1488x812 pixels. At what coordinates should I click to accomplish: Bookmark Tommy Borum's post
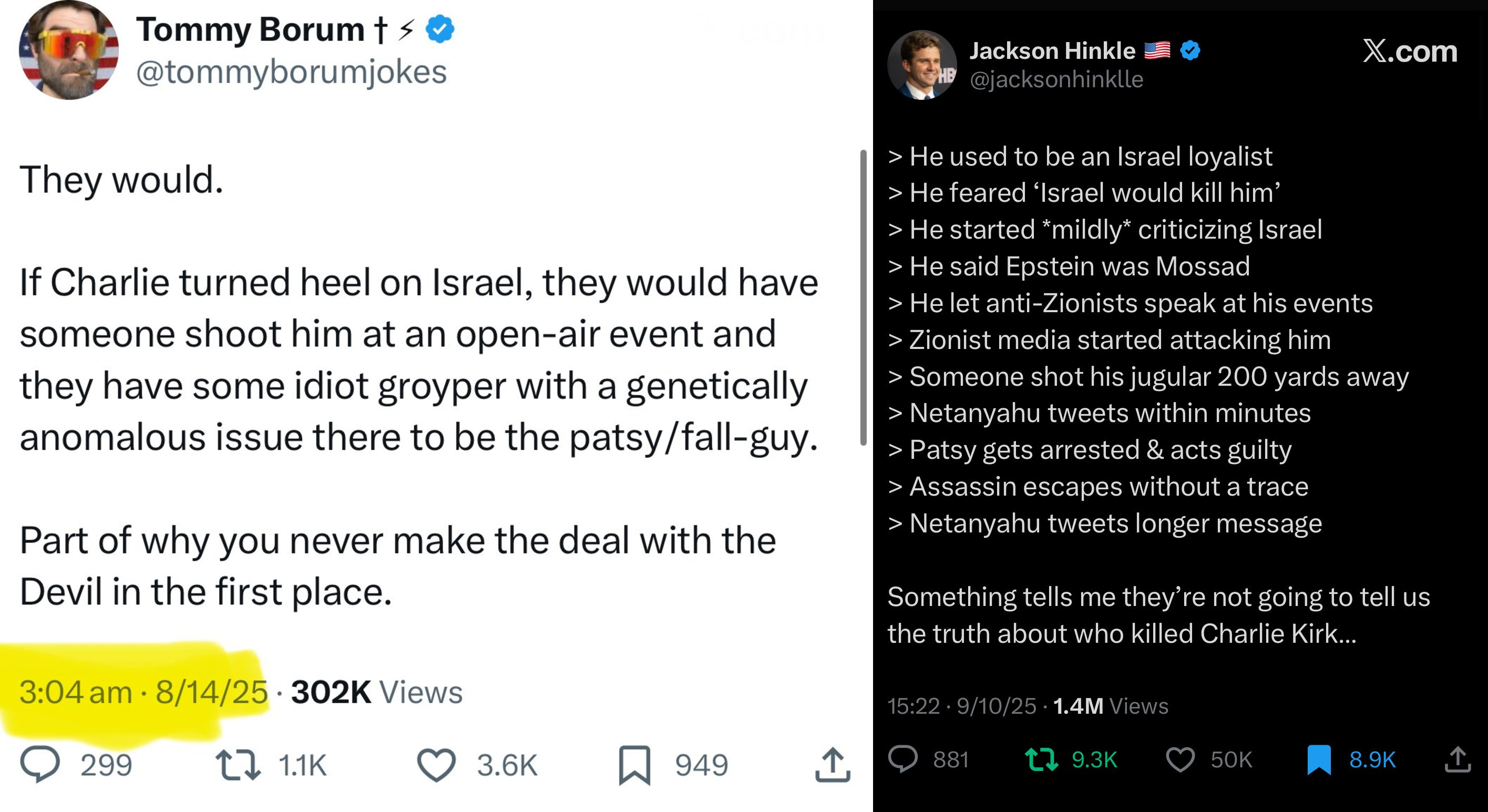coord(634,764)
